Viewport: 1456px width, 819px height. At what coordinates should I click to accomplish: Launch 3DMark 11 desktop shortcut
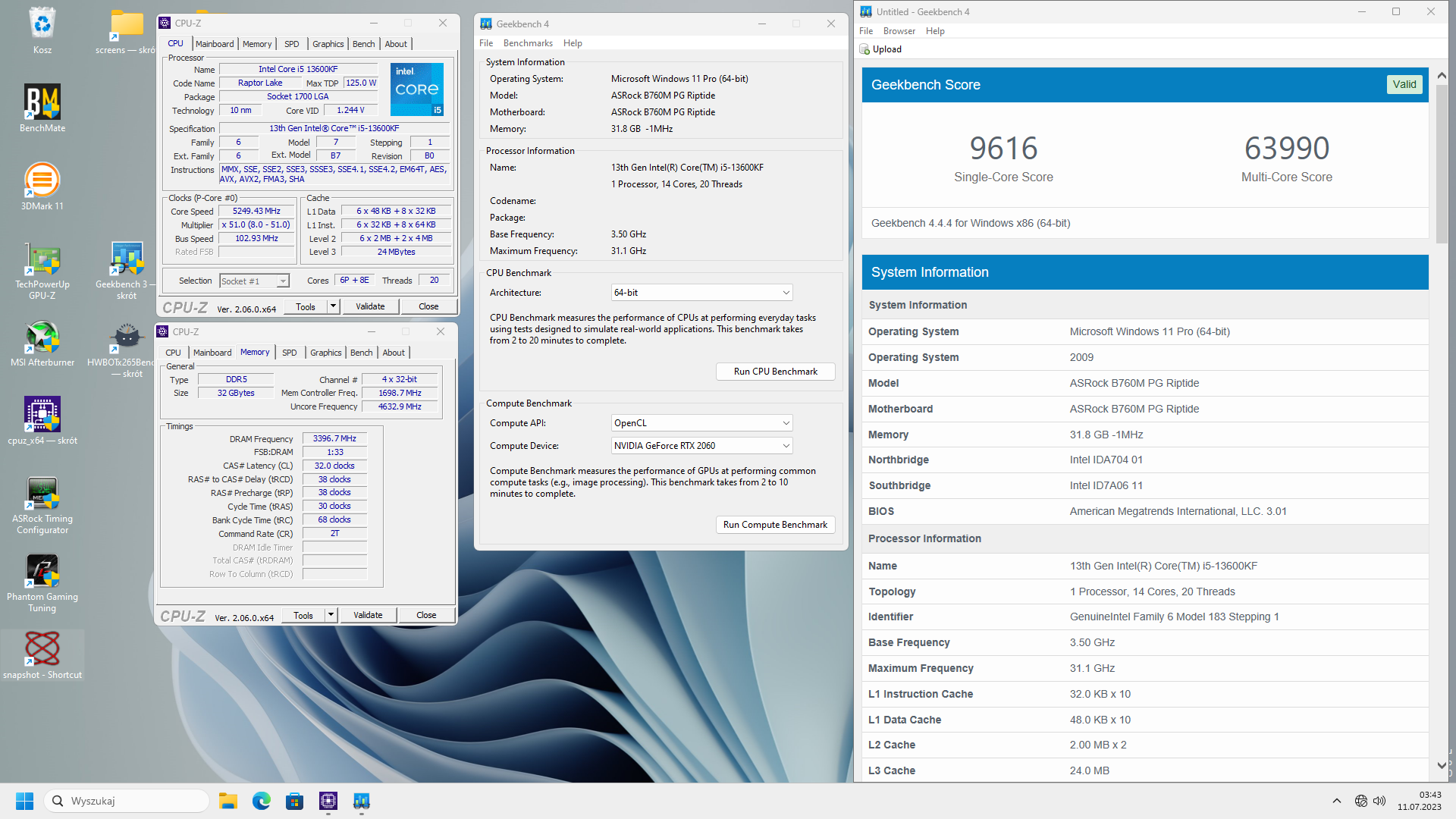tap(42, 187)
